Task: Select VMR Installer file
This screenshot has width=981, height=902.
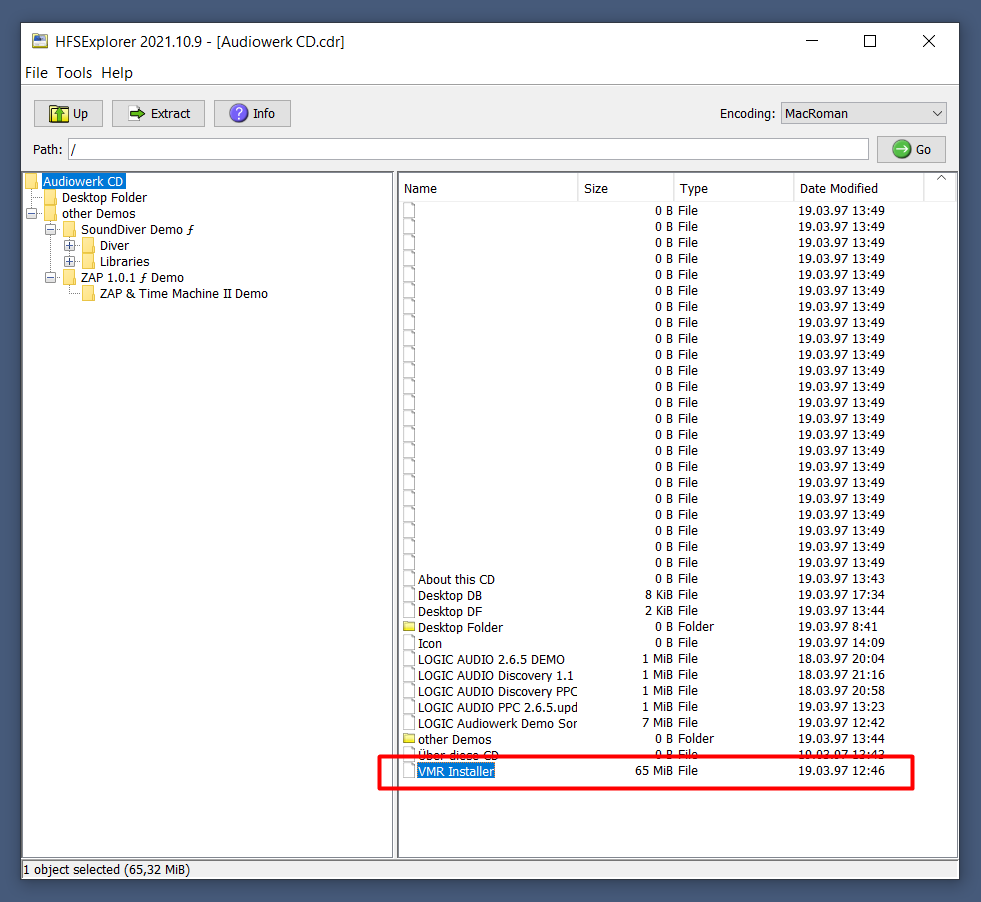Action: [x=456, y=771]
